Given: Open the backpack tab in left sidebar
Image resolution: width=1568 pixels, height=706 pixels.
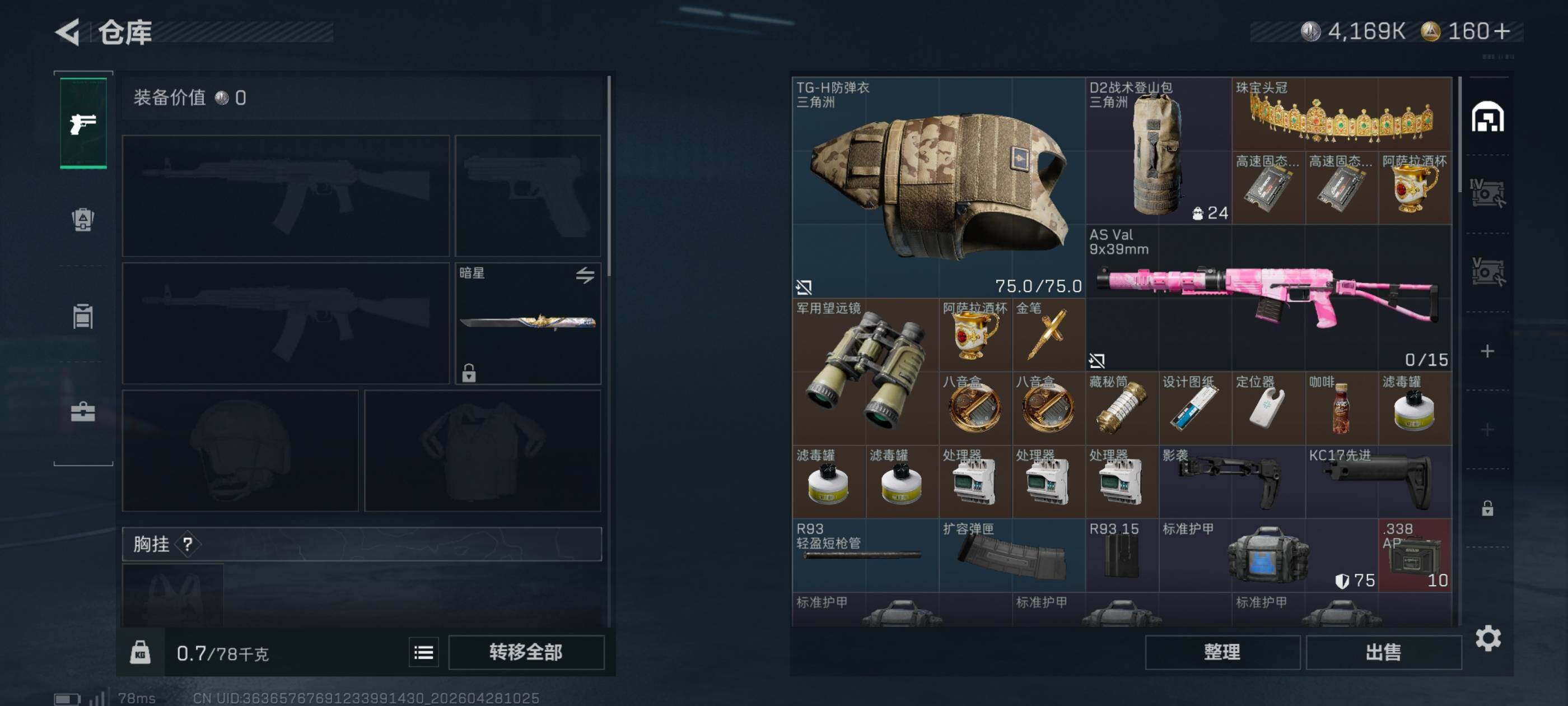Looking at the screenshot, I should tap(83, 219).
